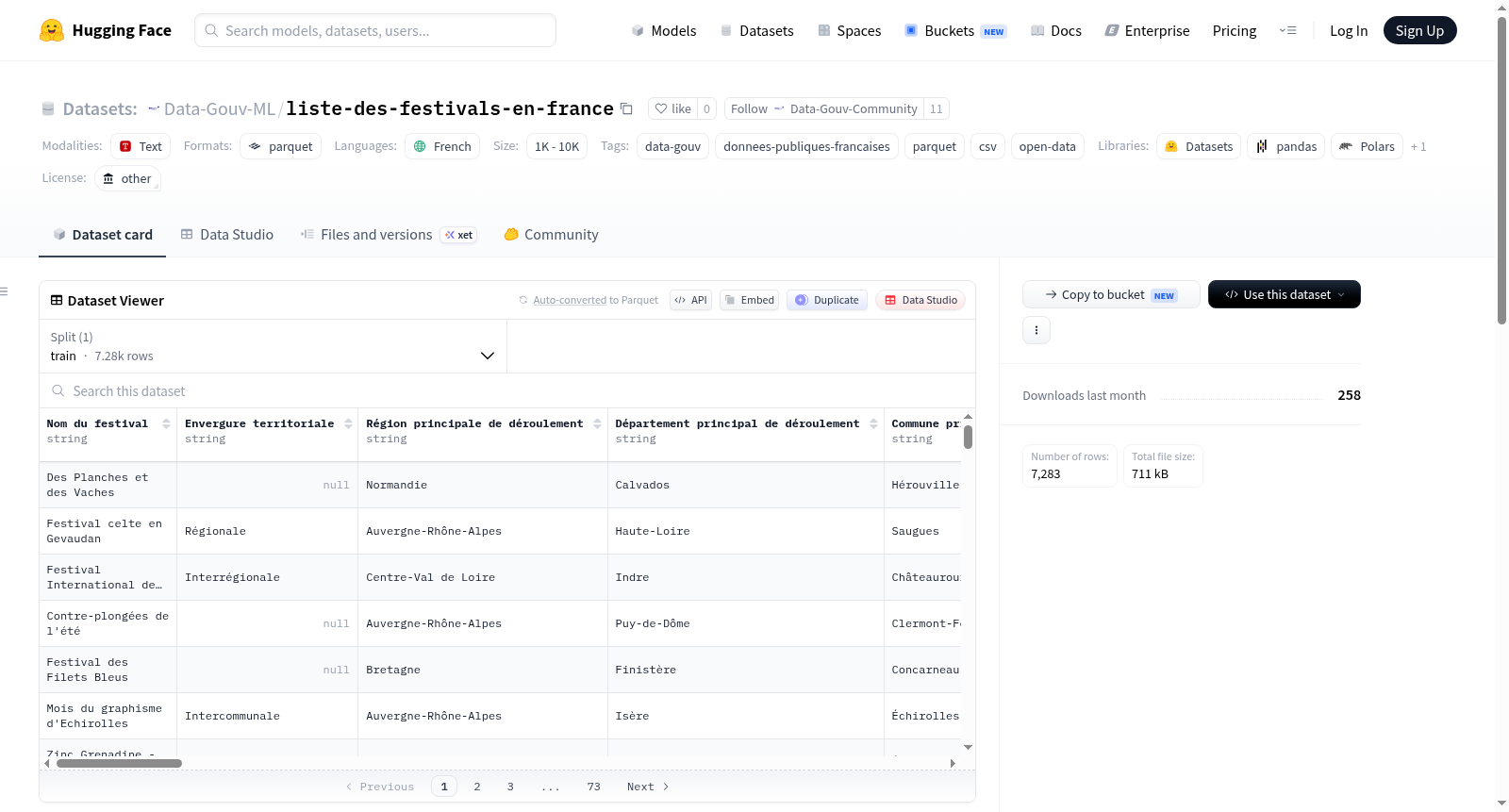Open the more navigation items menu
The image size is (1509, 812).
click(x=1287, y=30)
